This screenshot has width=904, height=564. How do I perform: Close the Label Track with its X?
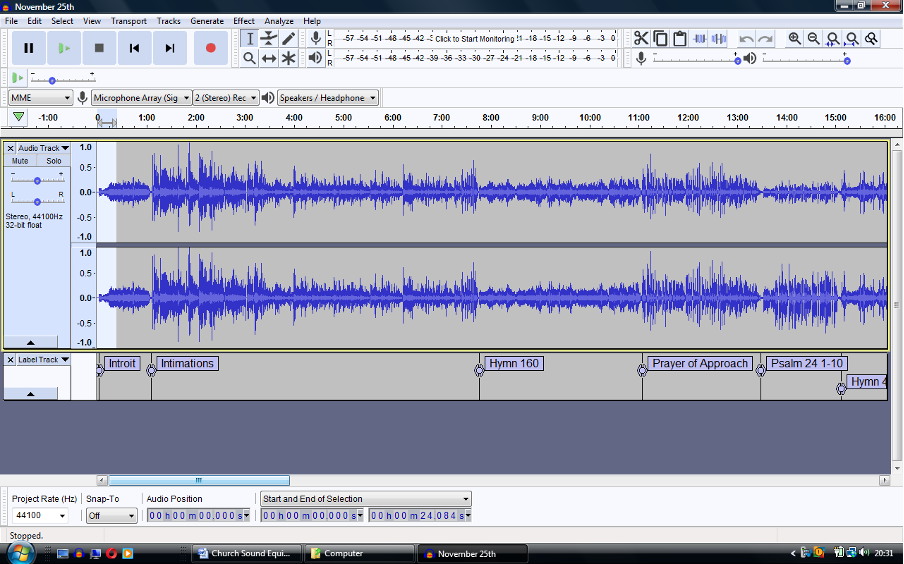[x=10, y=360]
